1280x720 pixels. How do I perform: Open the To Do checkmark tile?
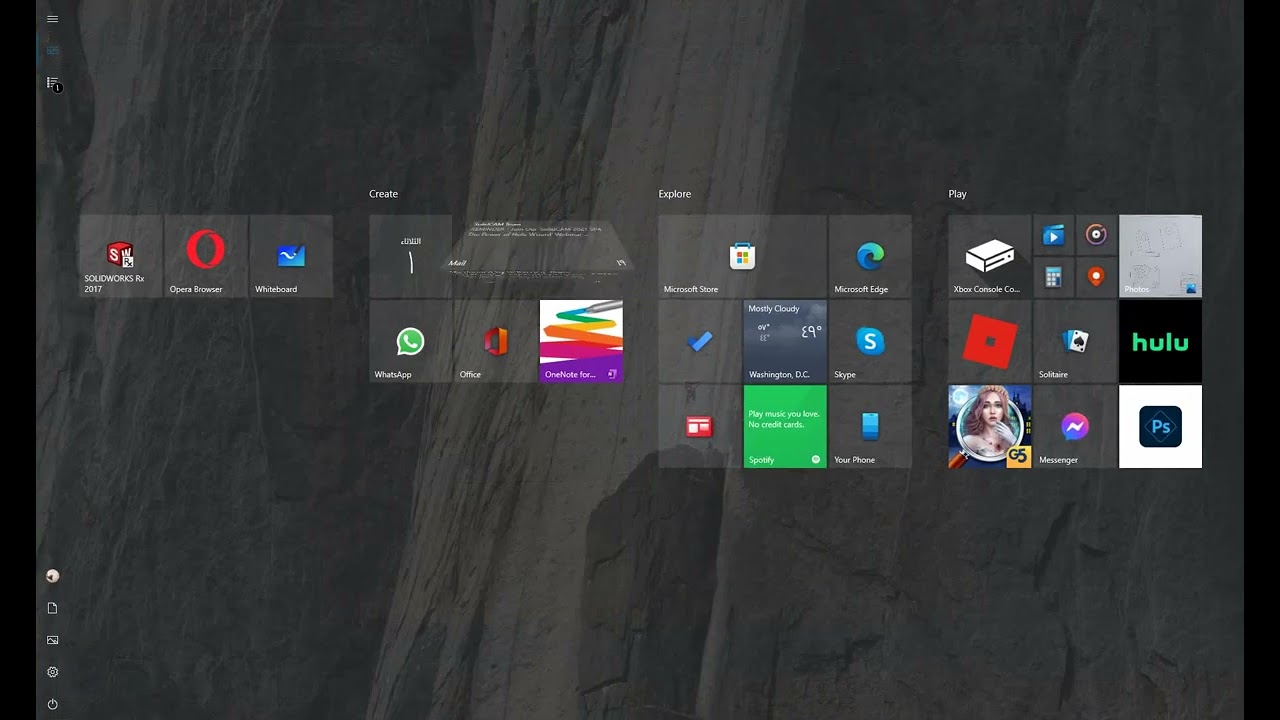(x=700, y=341)
